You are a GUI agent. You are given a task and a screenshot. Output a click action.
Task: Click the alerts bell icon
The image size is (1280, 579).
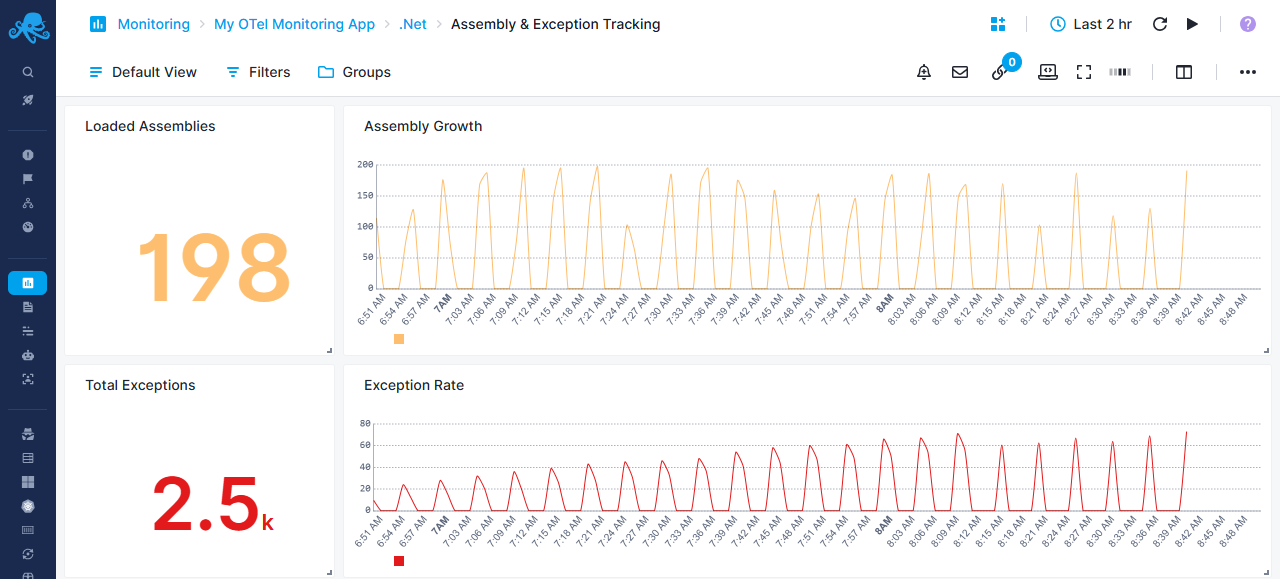tap(923, 71)
